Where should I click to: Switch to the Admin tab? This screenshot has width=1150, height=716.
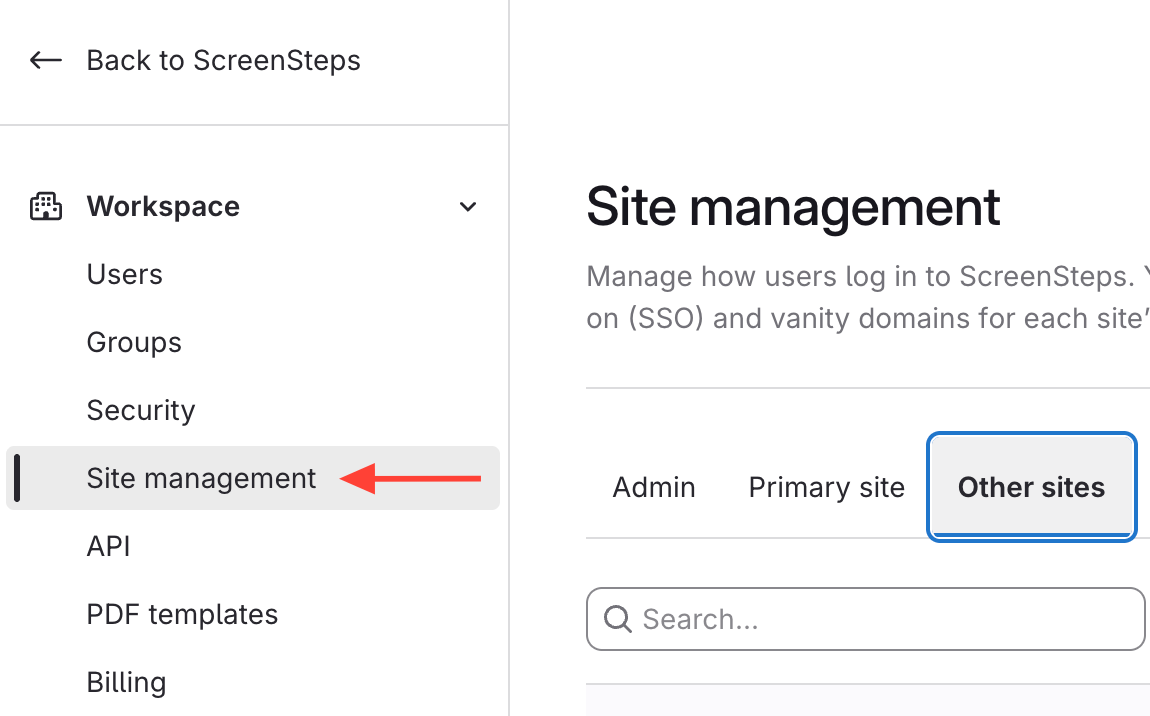tap(654, 488)
